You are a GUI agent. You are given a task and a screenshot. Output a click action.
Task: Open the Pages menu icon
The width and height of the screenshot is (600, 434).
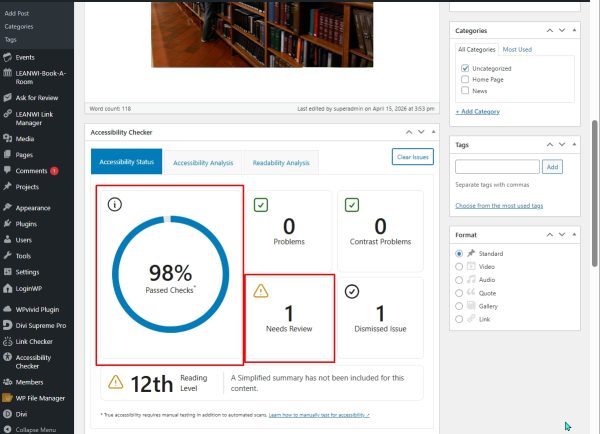7,154
